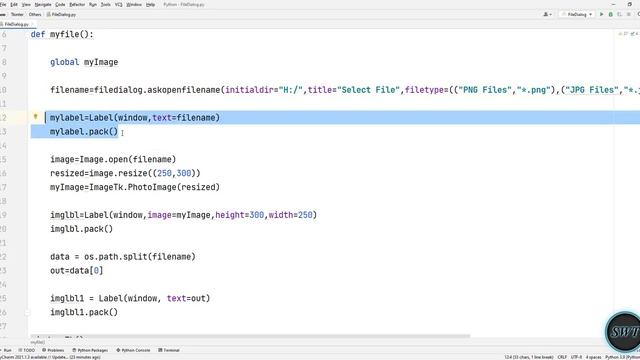Viewport: 640px width, 360px height.
Task: Click the 'out=data[0]' line
Action: [77, 271]
